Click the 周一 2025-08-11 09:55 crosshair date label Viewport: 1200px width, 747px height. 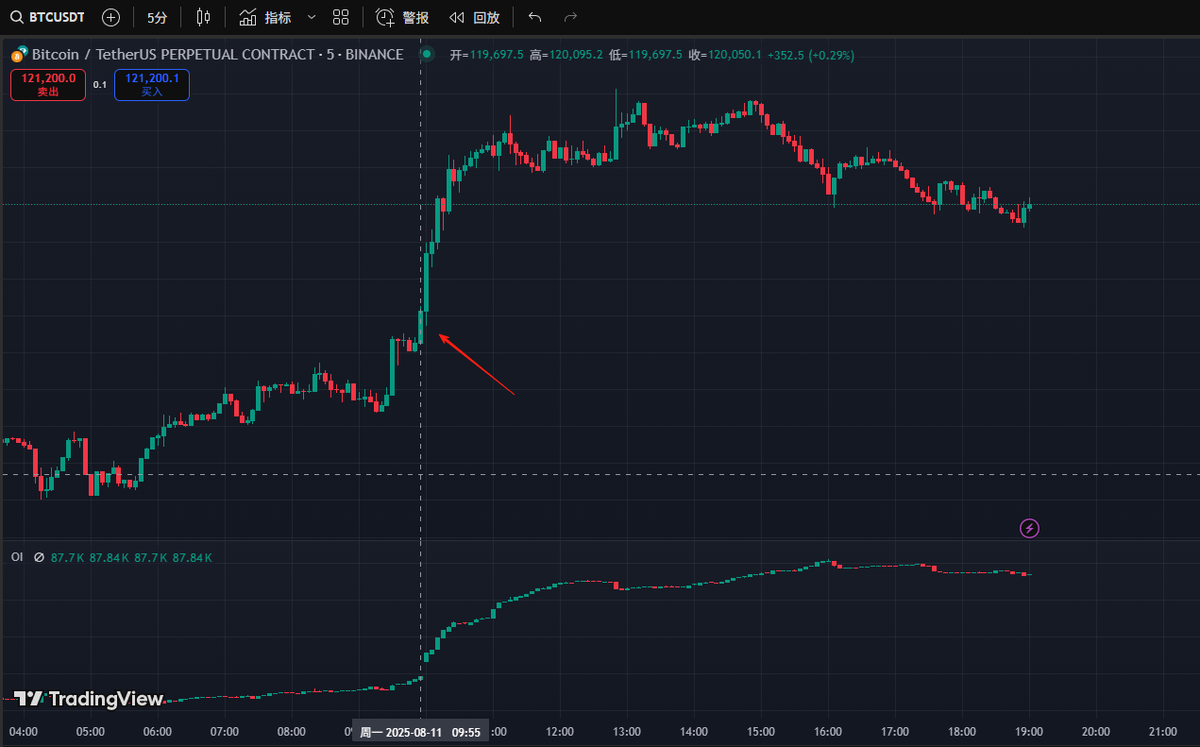[x=421, y=732]
